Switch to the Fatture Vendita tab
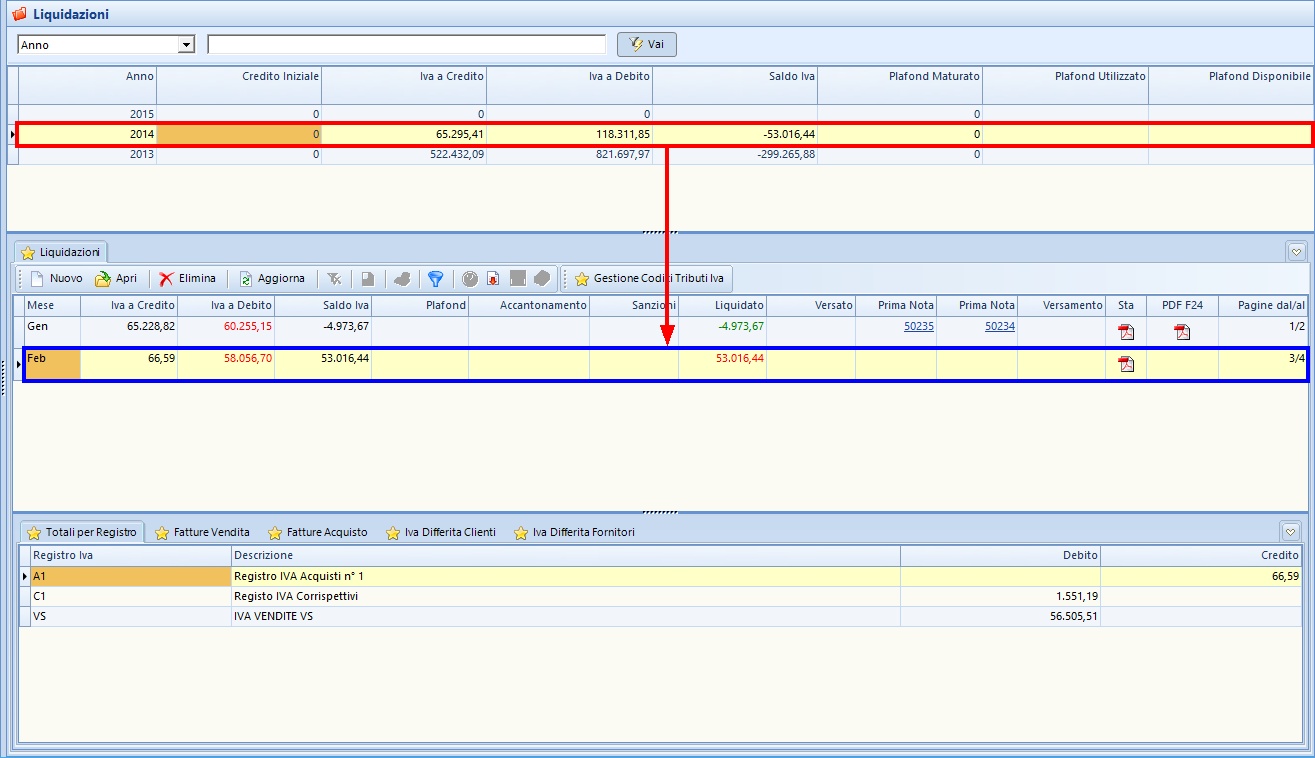The image size is (1315, 758). tap(202, 532)
